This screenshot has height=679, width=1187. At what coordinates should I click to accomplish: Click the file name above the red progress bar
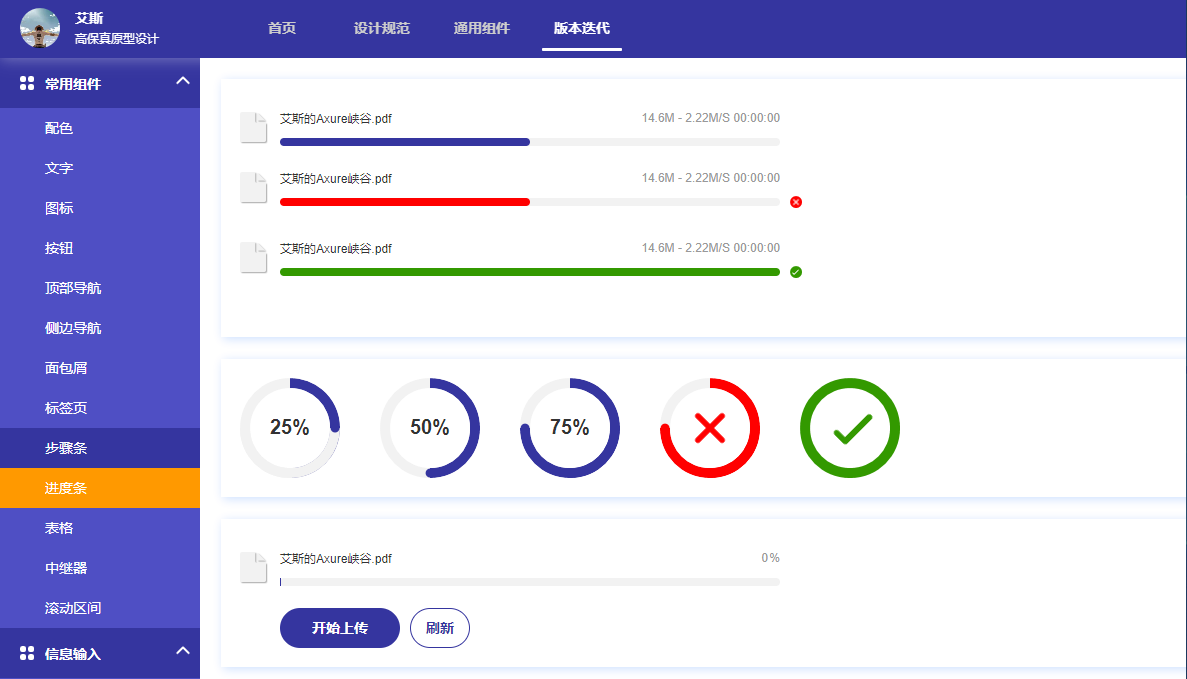point(335,179)
